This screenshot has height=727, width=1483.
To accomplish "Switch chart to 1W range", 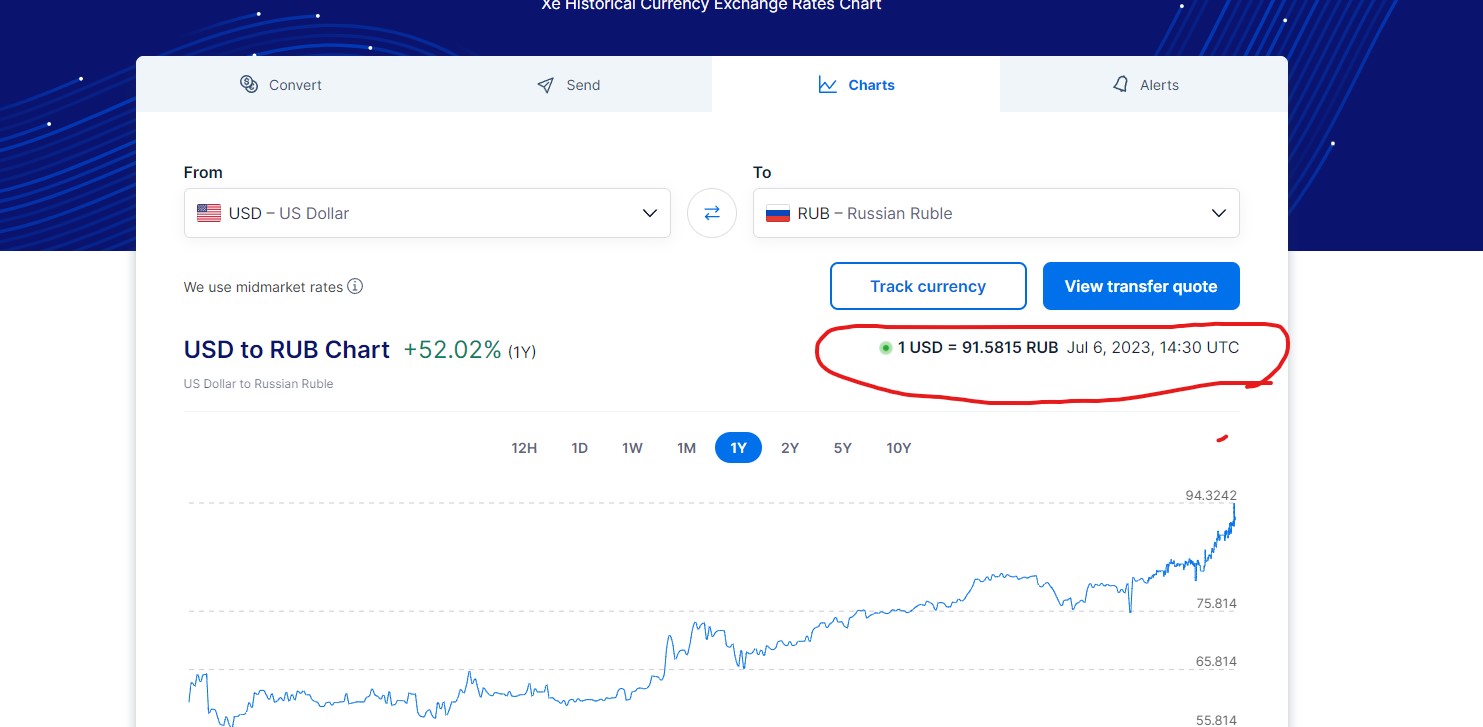I will coord(632,448).
